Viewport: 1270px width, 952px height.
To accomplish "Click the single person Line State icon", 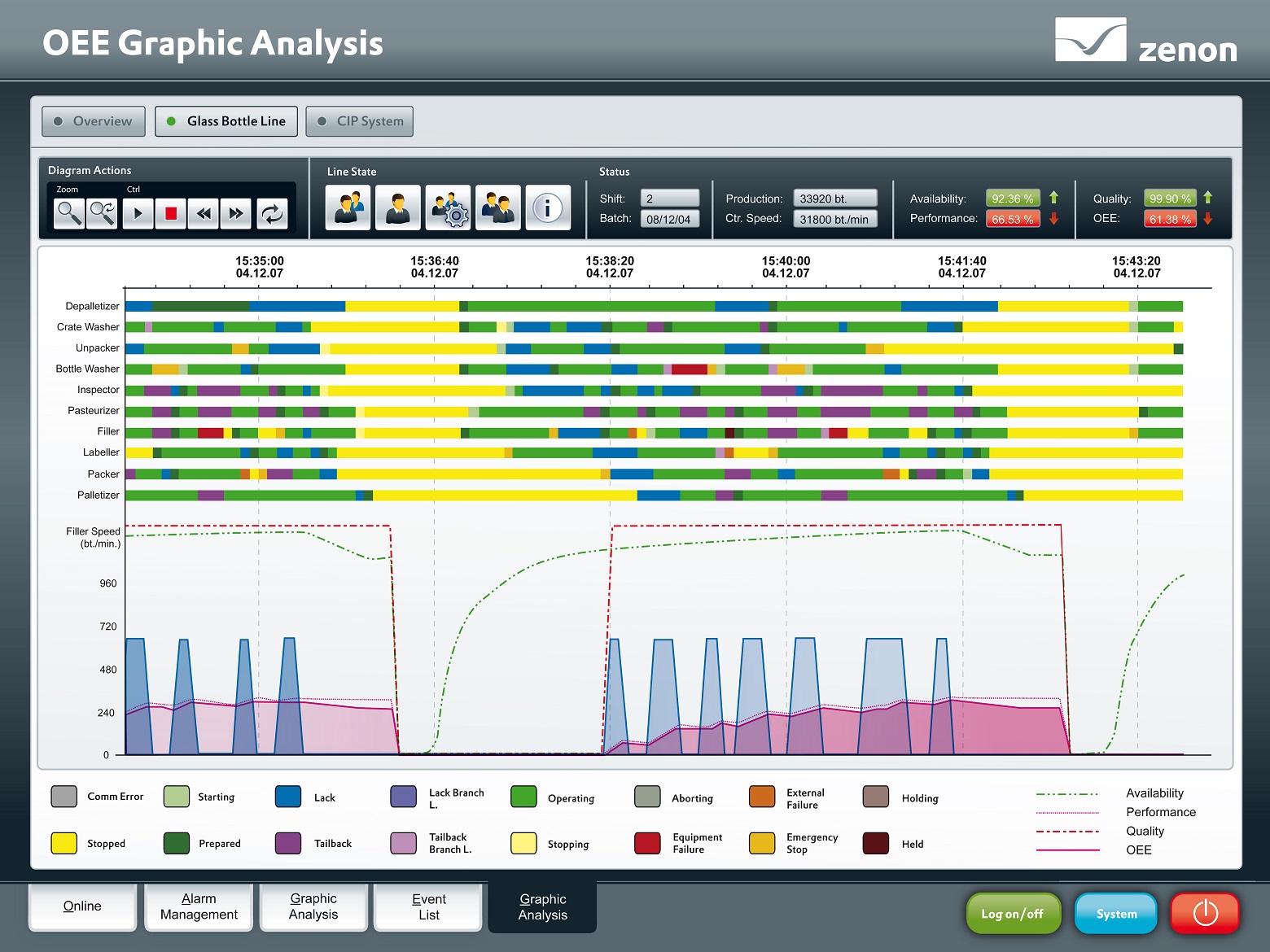I will coord(397,207).
